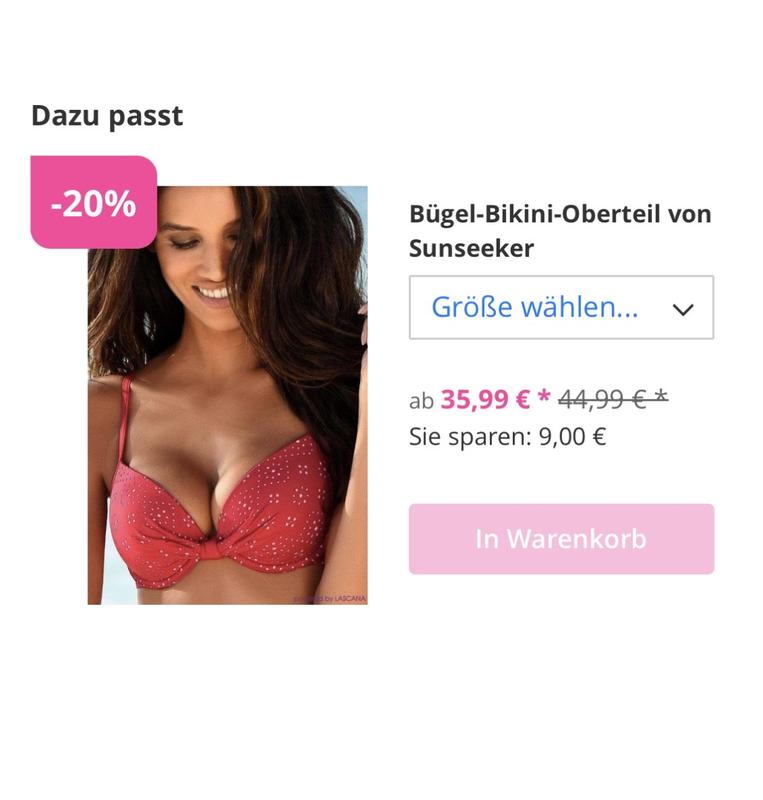Click the sale price 35,99 €
Viewport: 763px width, 800px height.
(x=485, y=399)
